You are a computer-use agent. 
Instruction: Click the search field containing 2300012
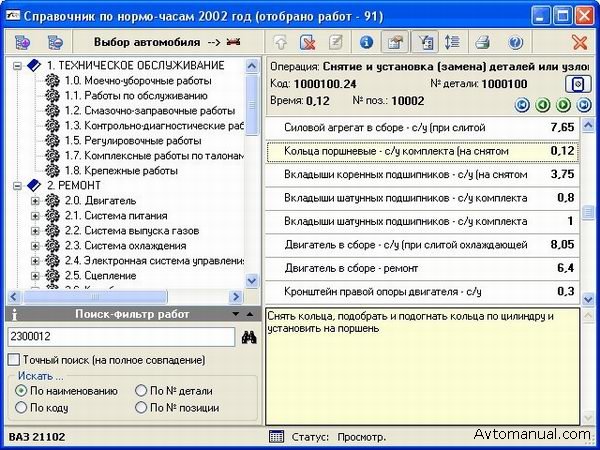(121, 337)
